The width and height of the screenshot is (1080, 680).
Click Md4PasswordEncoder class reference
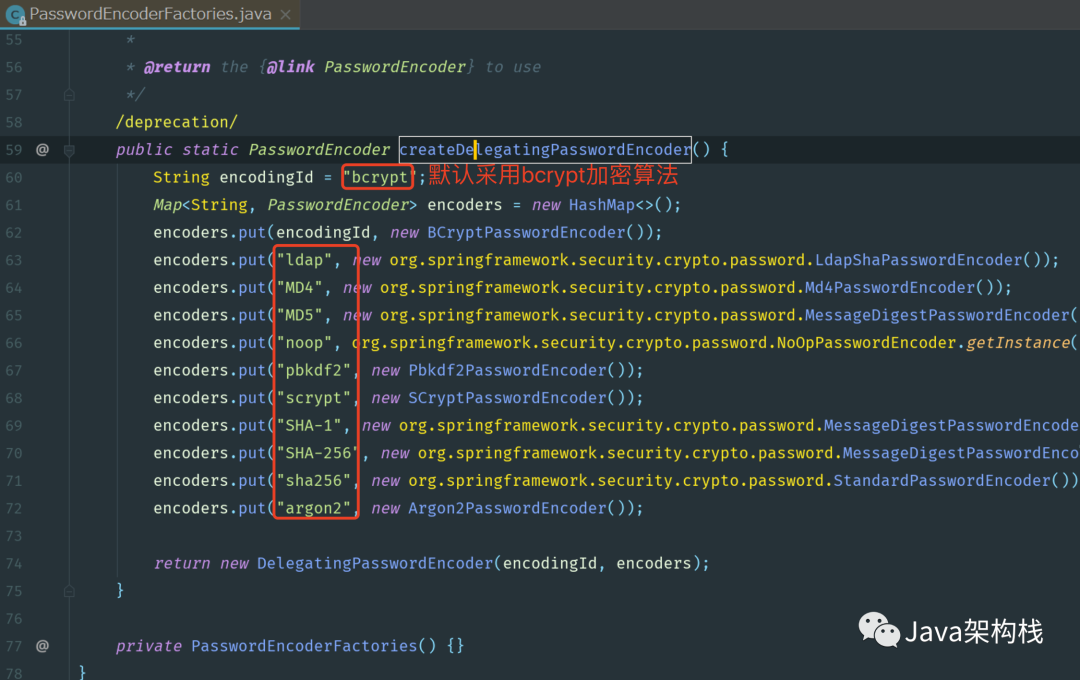(x=890, y=287)
